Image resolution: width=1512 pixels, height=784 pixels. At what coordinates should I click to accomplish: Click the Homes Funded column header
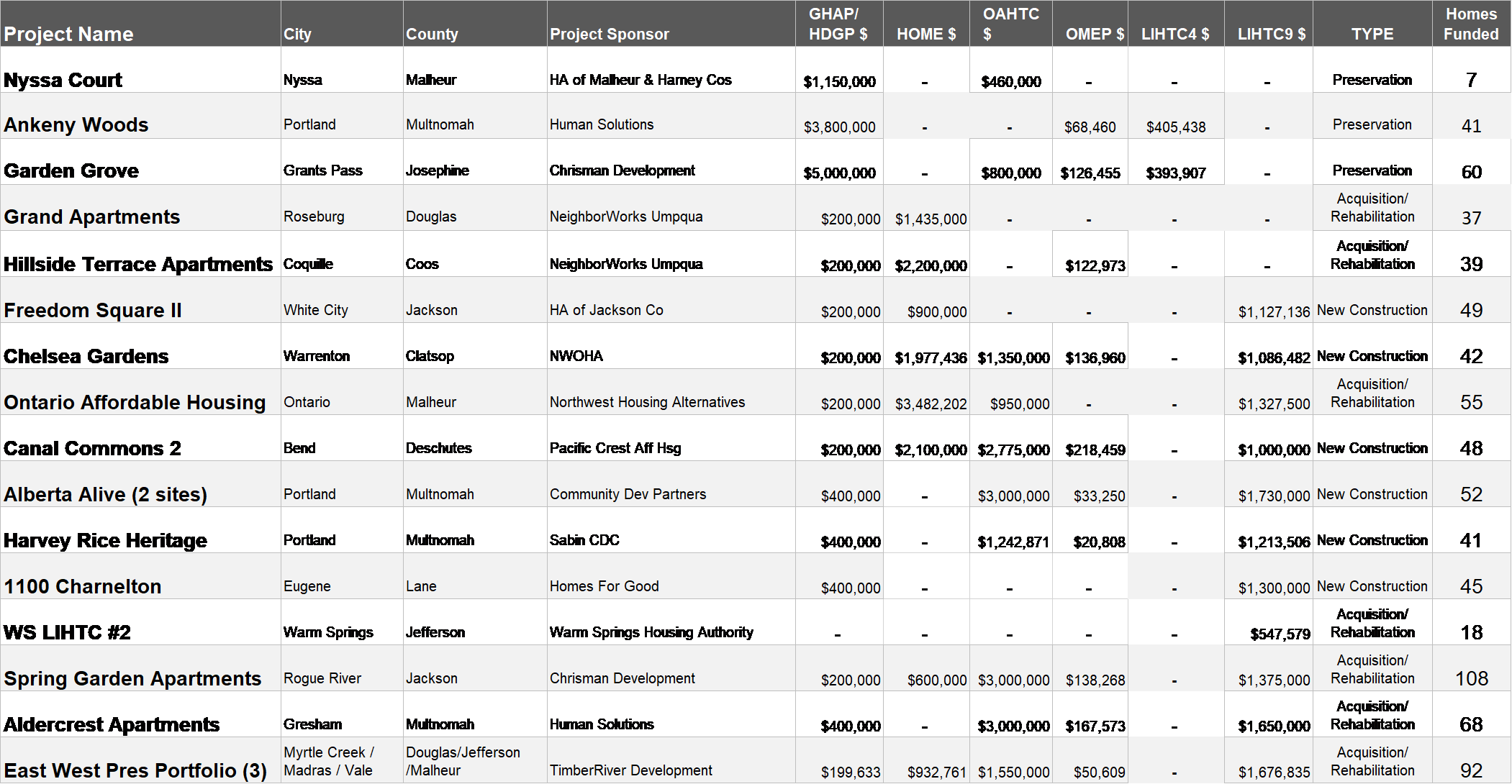click(1471, 24)
